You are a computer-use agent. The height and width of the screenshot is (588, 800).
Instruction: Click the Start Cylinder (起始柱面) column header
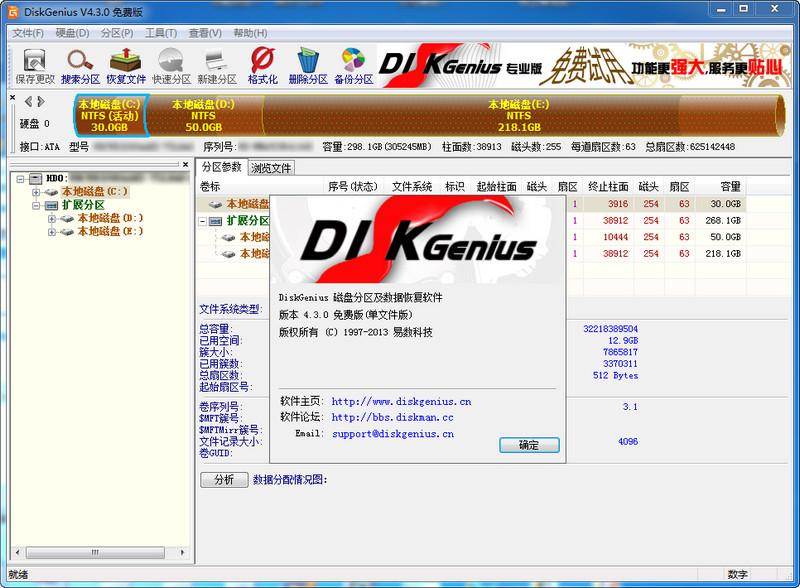coord(496,187)
